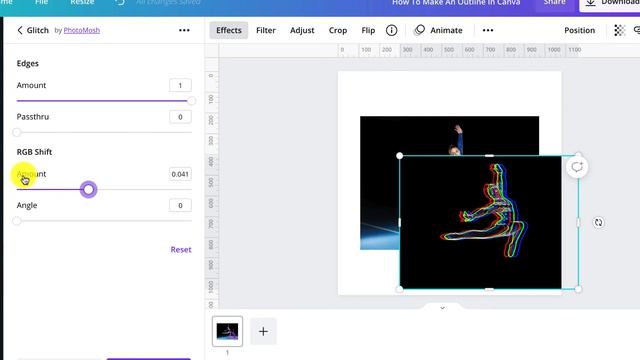Open the transparency checkerboard icon
The width and height of the screenshot is (640, 360).
[x=620, y=30]
